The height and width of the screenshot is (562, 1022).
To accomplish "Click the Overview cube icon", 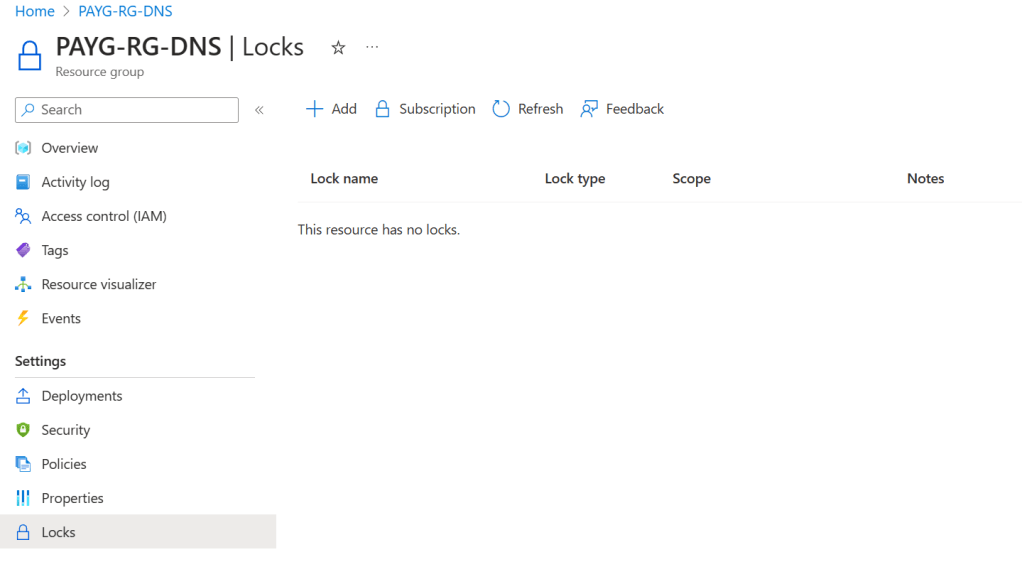I will 23,148.
